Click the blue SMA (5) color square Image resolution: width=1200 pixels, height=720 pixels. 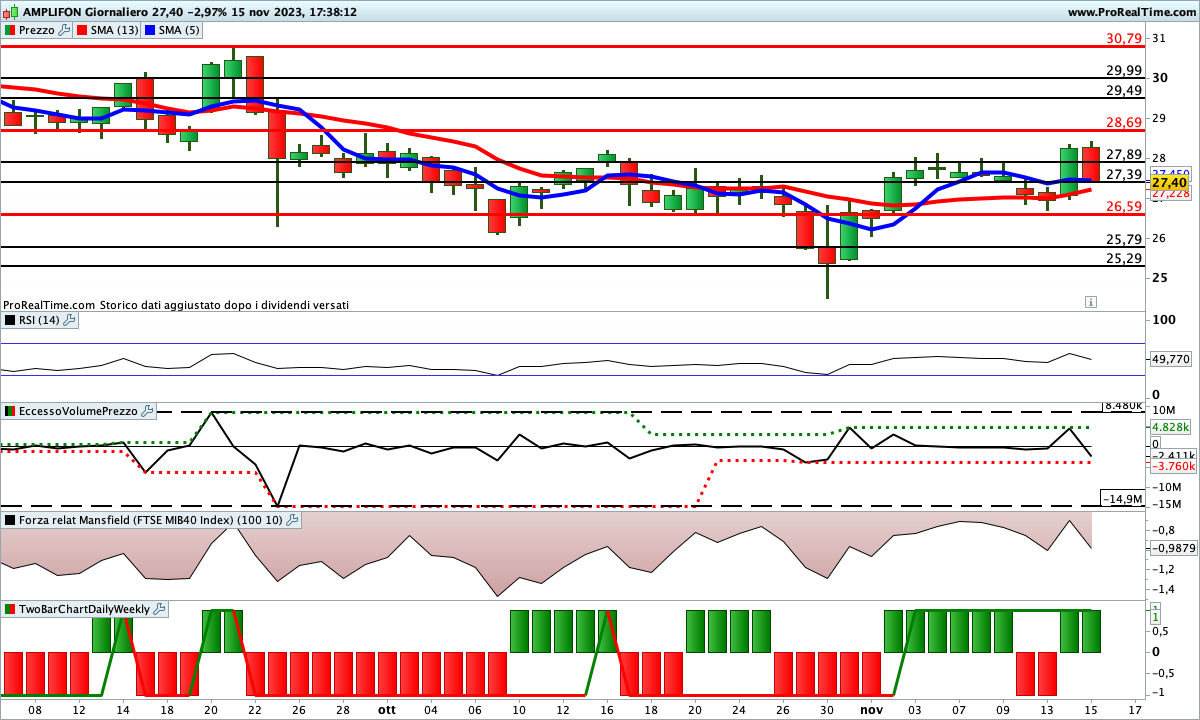[150, 30]
